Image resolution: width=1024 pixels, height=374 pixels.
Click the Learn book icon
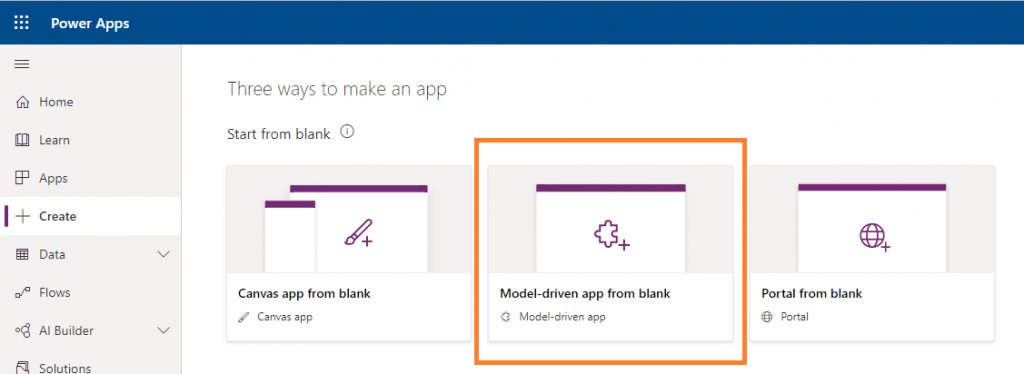click(22, 140)
